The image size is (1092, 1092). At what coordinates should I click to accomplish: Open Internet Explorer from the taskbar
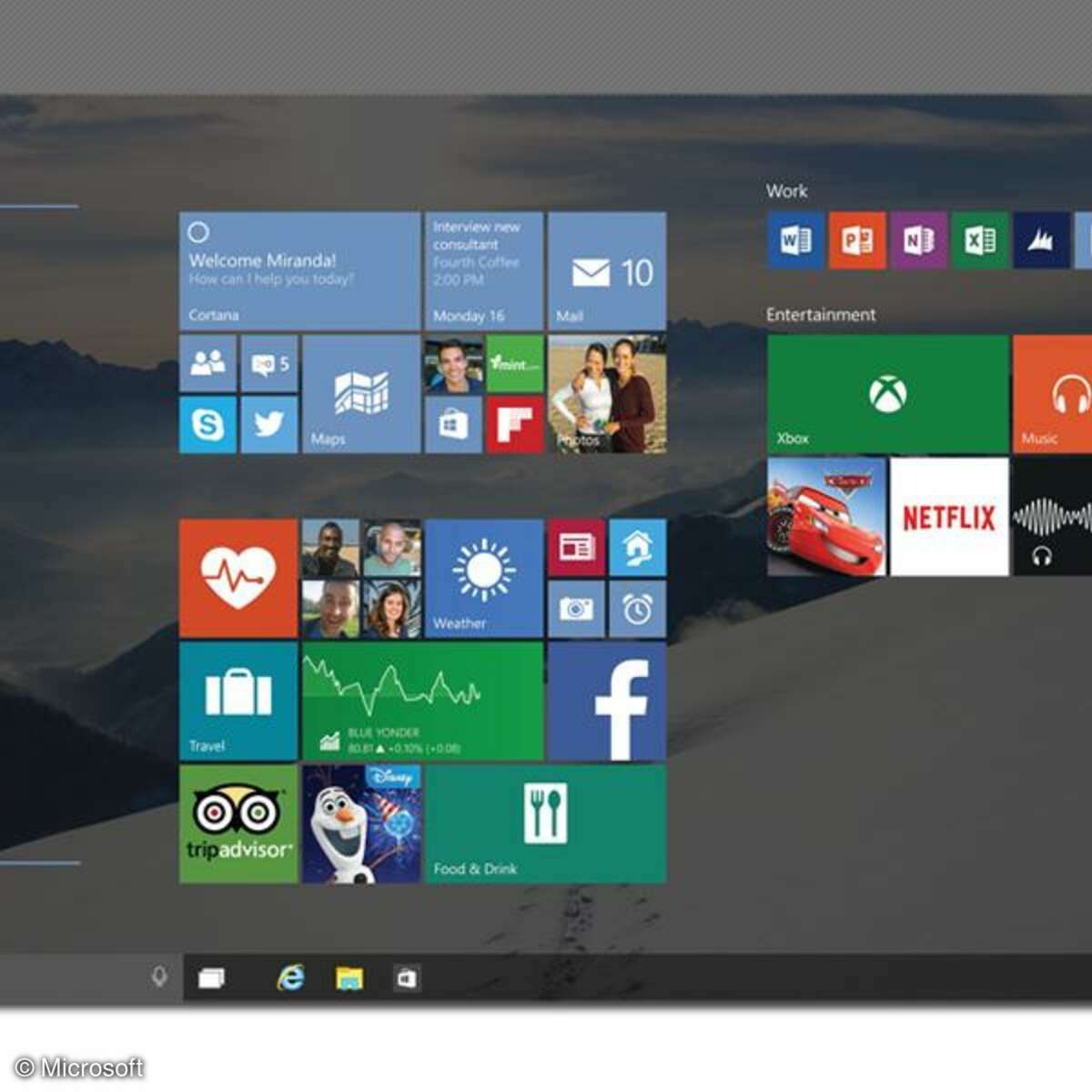click(289, 976)
